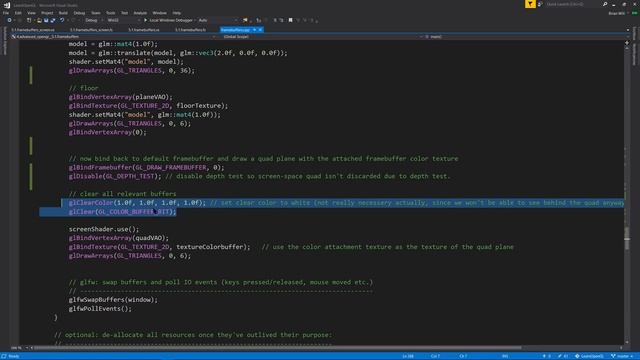Click the vertical scrollbar up arrow
This screenshot has width=640, height=360.
(627, 48)
